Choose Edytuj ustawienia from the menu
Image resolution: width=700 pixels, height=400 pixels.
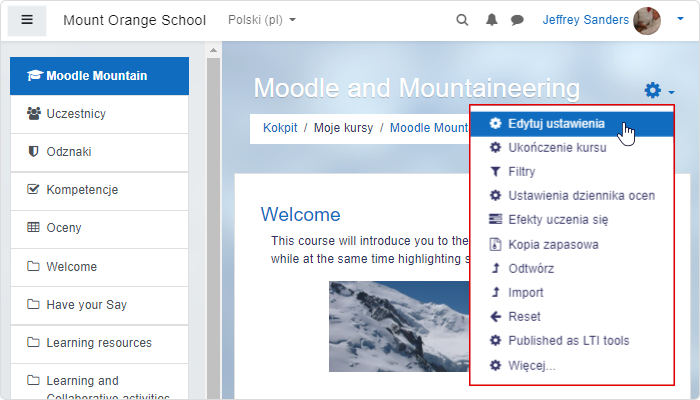[x=572, y=124]
